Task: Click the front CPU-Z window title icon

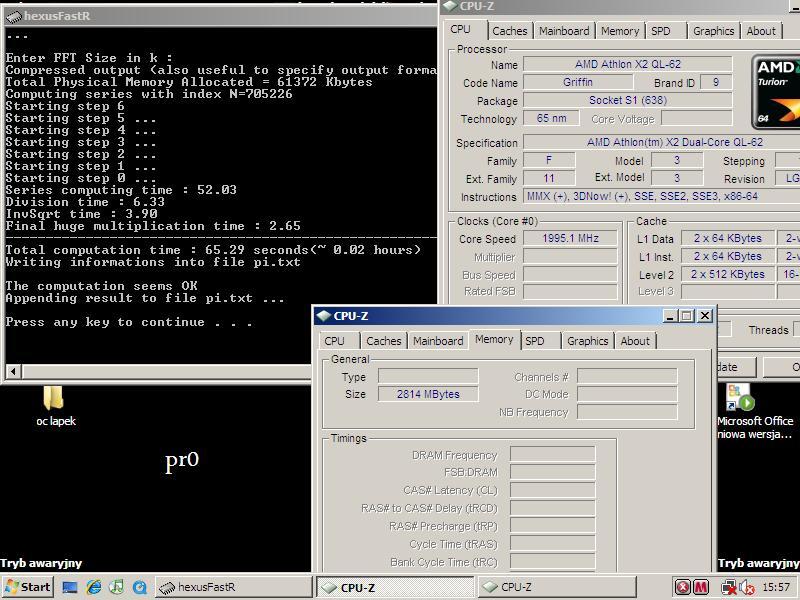Action: point(323,316)
